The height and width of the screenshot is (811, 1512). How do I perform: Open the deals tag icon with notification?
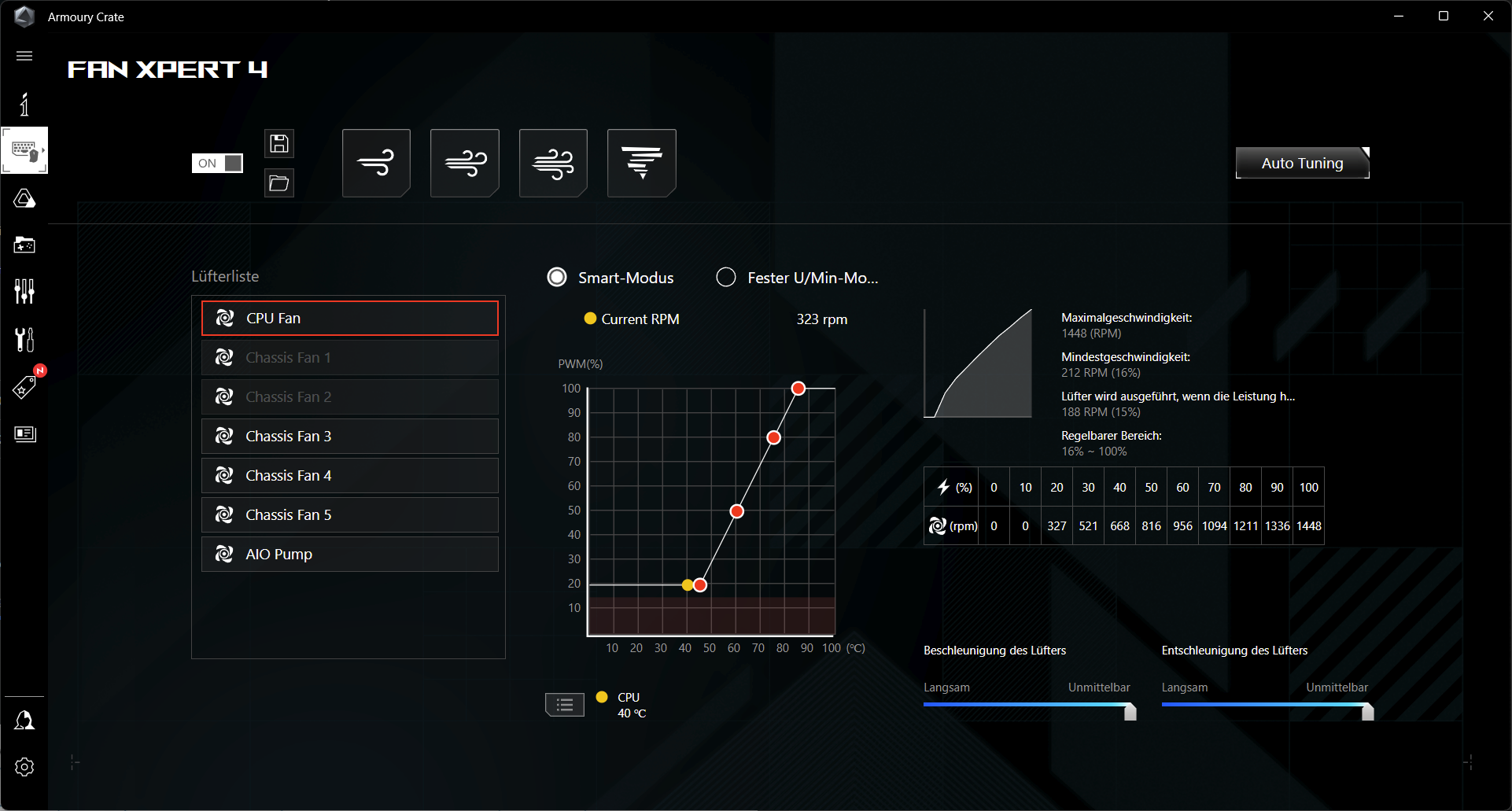tap(24, 386)
